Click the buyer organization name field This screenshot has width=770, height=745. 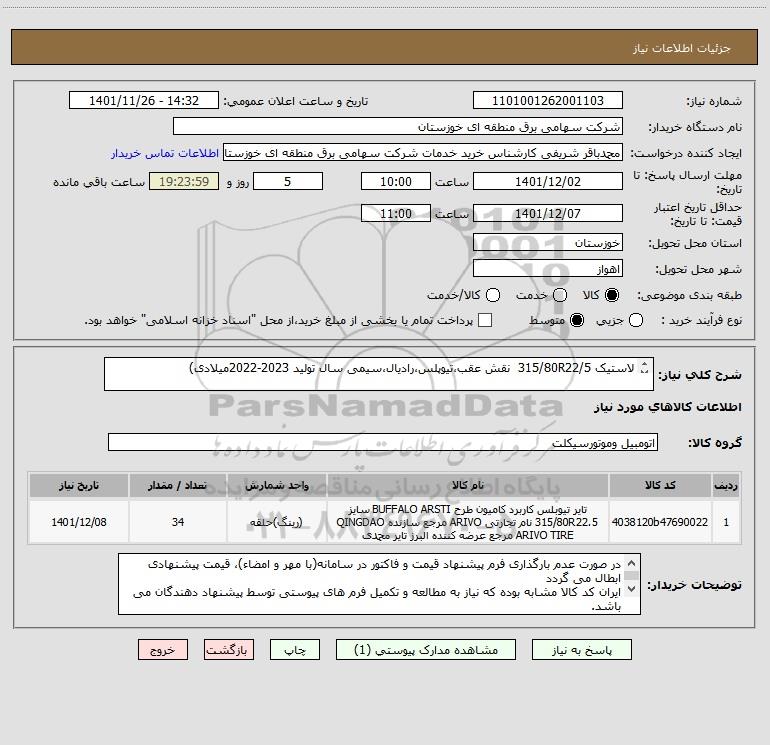tap(398, 127)
